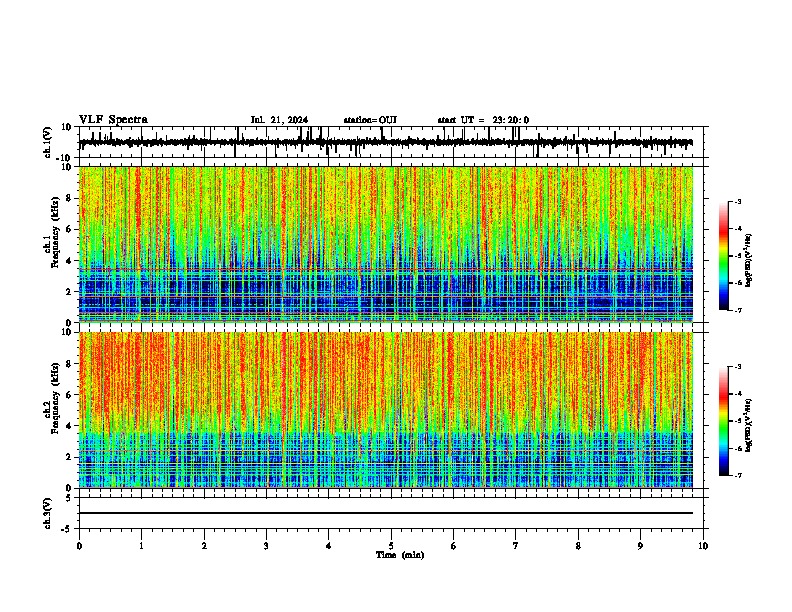Click the "8" frequency tick of ch.1 spectrogram
The image size is (792, 612).
click(69, 198)
